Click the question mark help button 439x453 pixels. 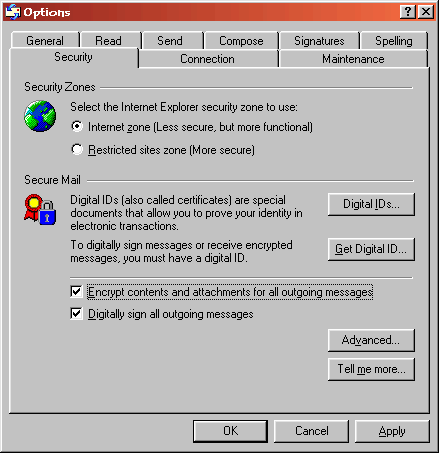408,12
